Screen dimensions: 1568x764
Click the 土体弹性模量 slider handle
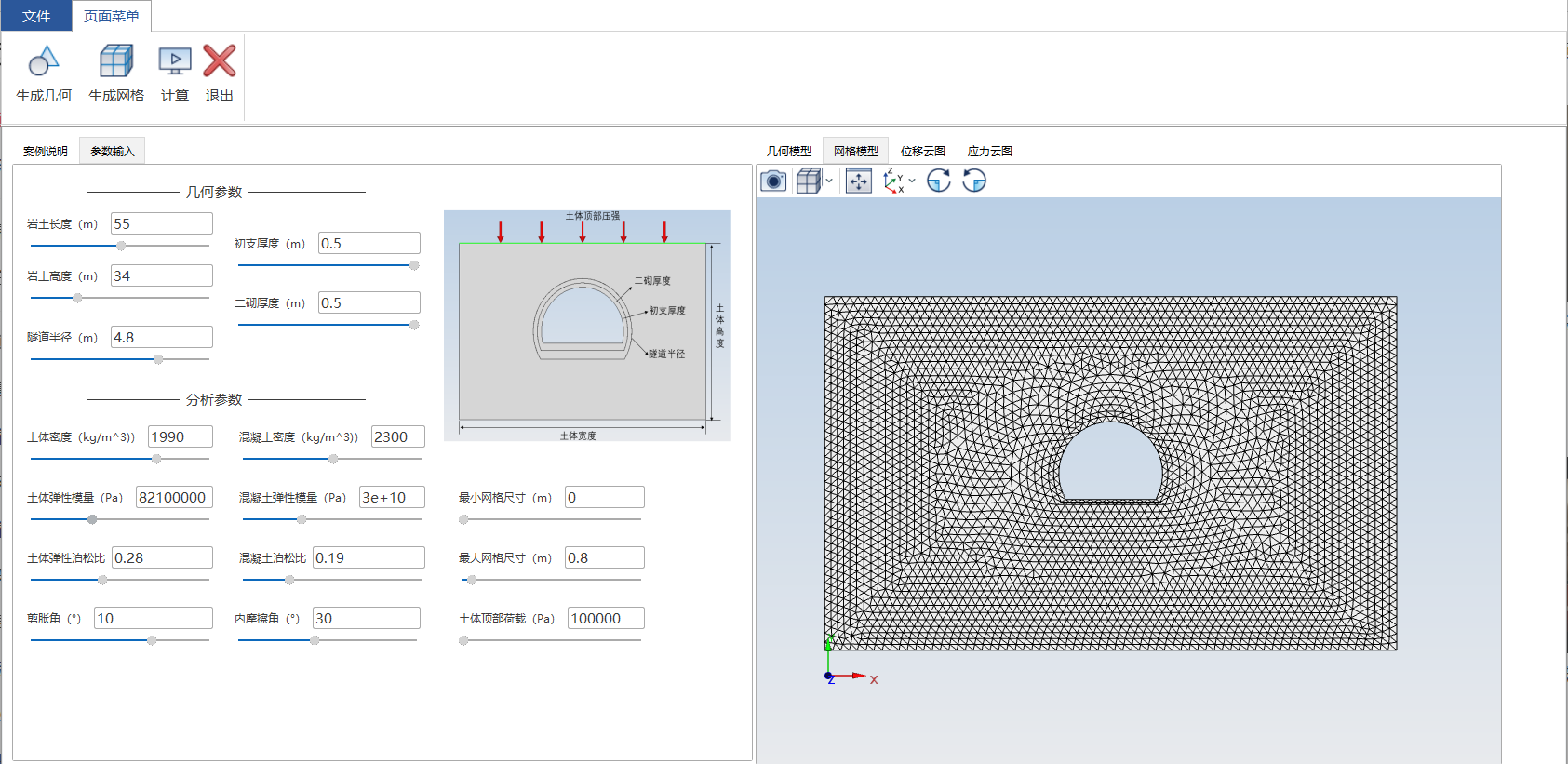[92, 519]
